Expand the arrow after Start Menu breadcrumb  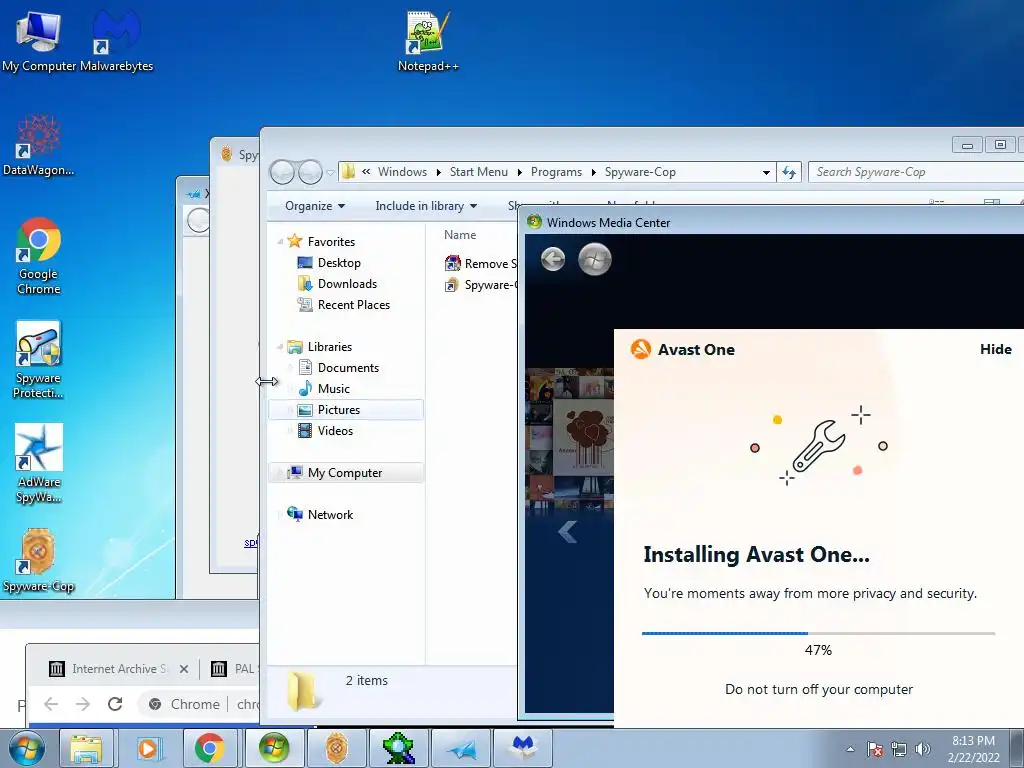point(520,172)
